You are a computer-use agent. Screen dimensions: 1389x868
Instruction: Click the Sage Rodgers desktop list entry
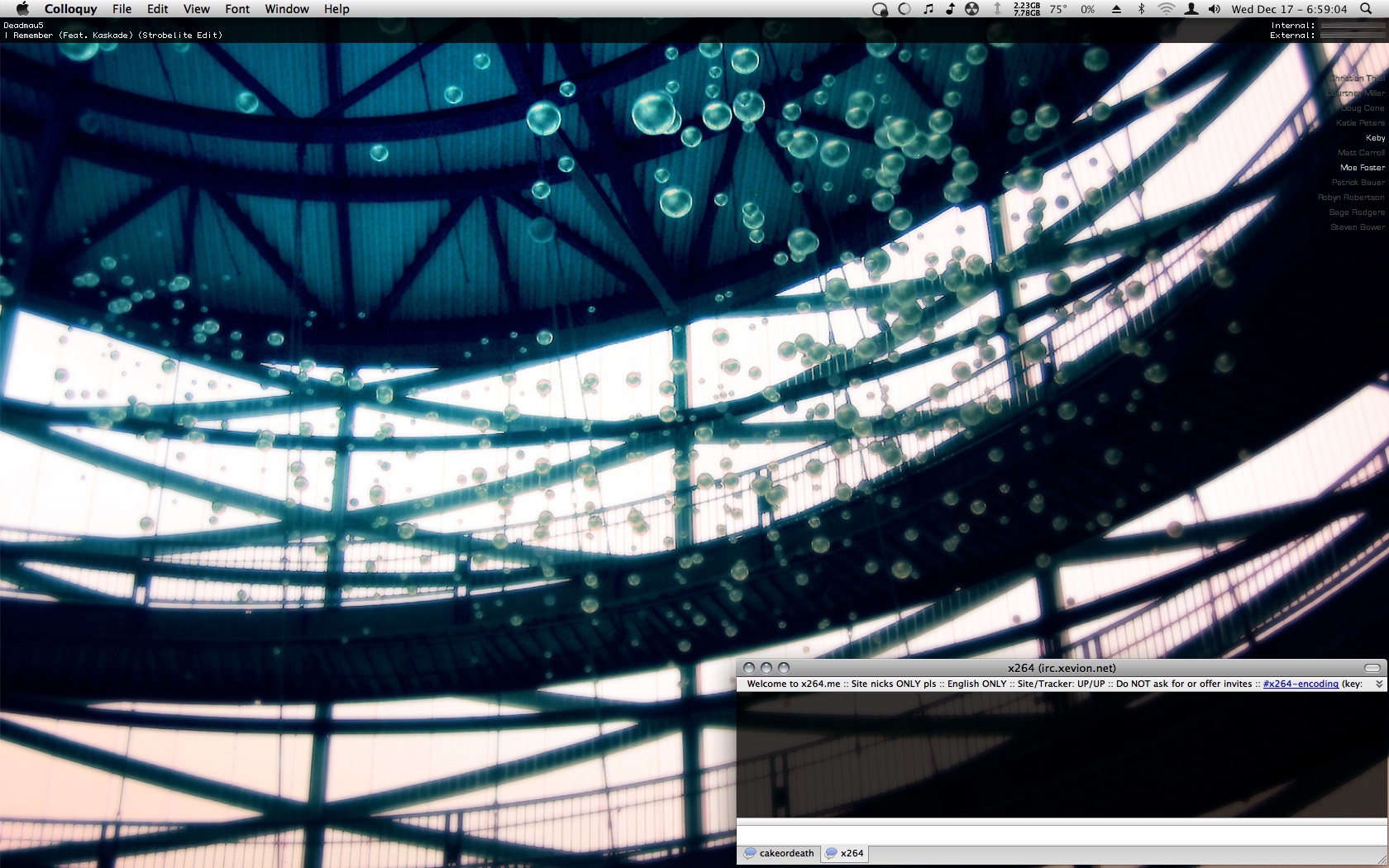(x=1357, y=212)
